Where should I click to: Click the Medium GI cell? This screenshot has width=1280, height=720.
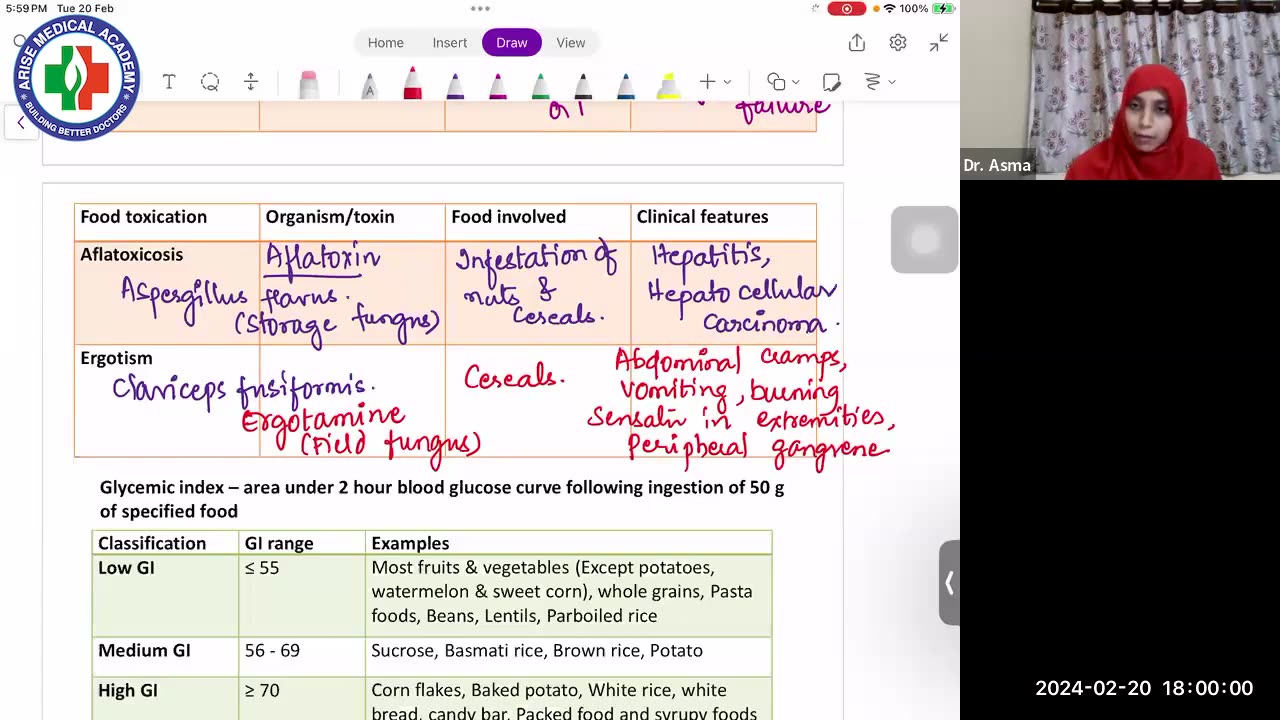point(165,656)
